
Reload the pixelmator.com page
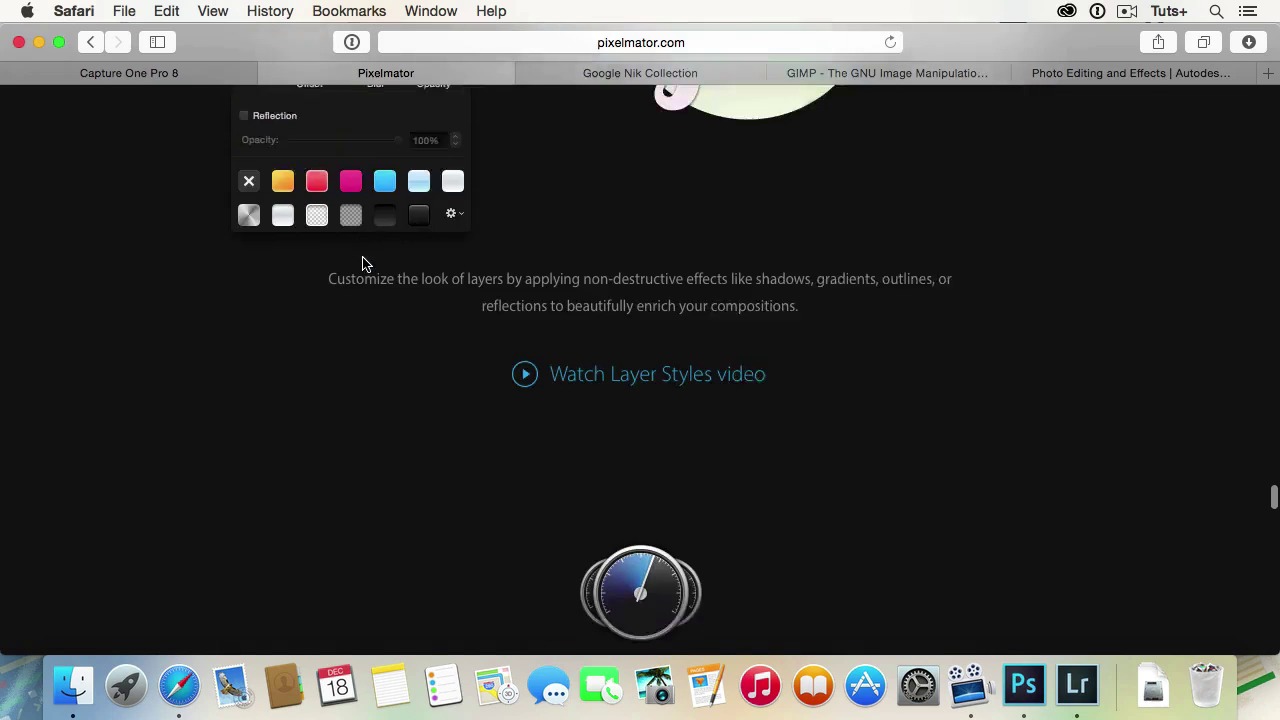click(890, 42)
